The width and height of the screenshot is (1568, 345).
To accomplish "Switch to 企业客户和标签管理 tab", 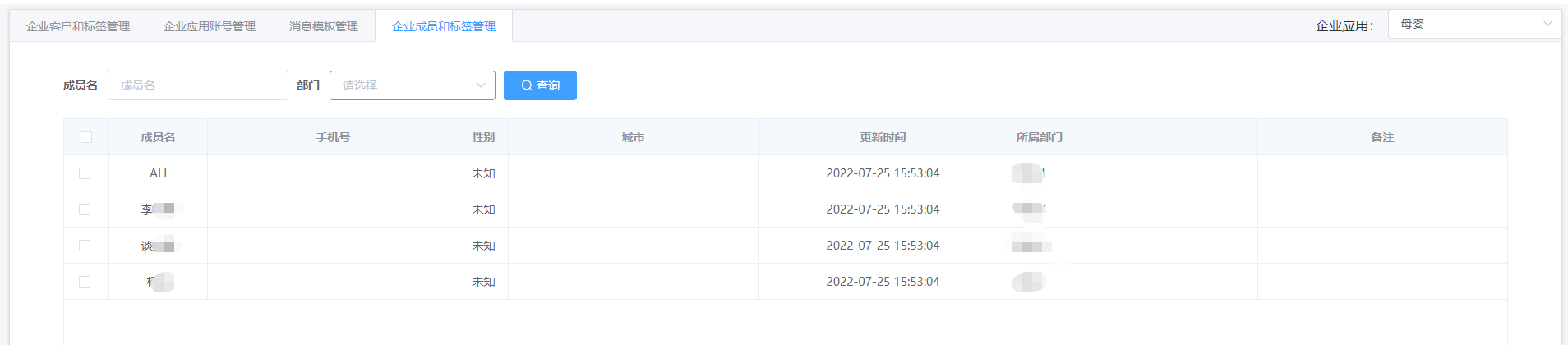I will [78, 26].
